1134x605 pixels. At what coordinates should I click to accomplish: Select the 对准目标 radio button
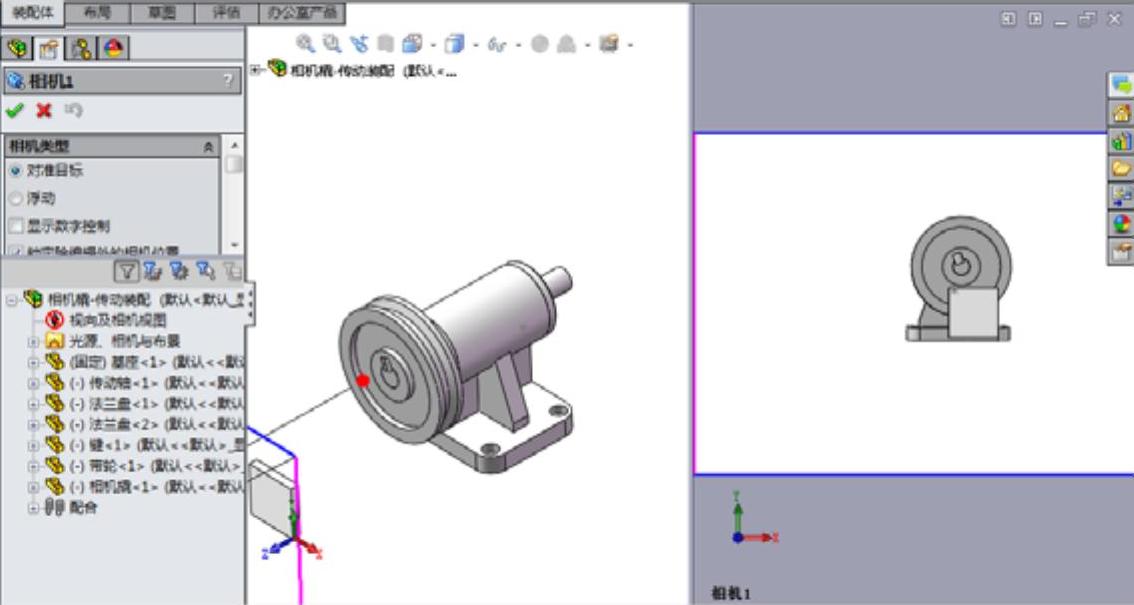point(15,171)
